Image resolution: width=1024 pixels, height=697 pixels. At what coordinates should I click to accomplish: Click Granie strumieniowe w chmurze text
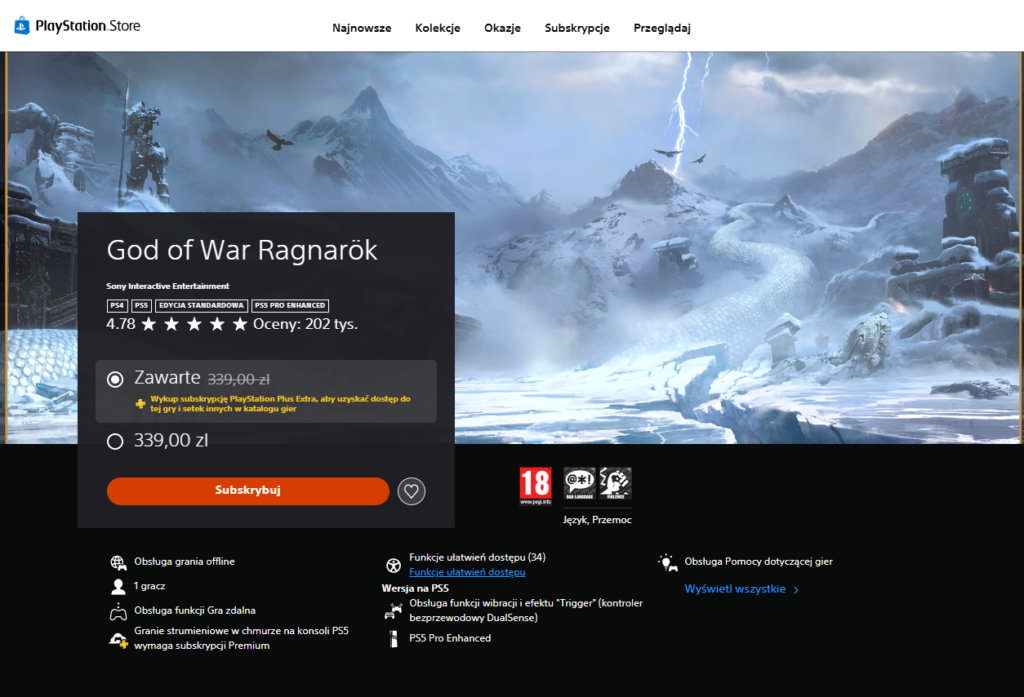point(242,638)
